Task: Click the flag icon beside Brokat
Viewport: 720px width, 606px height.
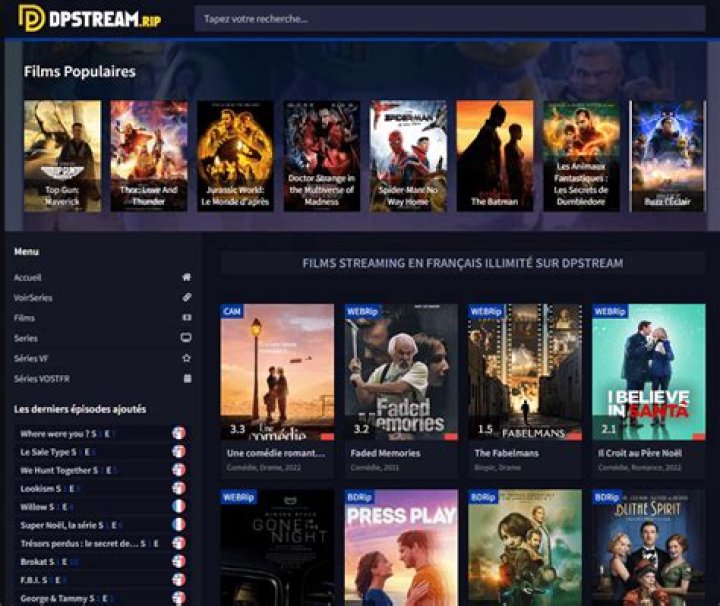Action: [x=179, y=561]
